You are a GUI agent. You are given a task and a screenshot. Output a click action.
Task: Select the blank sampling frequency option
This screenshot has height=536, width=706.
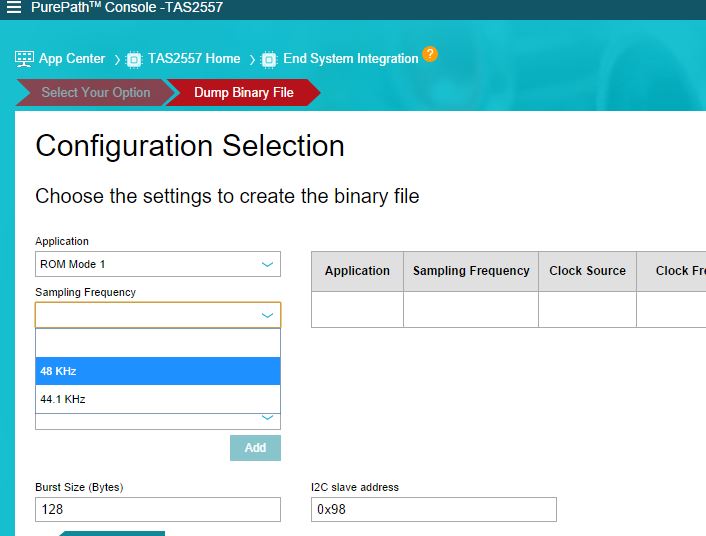tap(158, 343)
